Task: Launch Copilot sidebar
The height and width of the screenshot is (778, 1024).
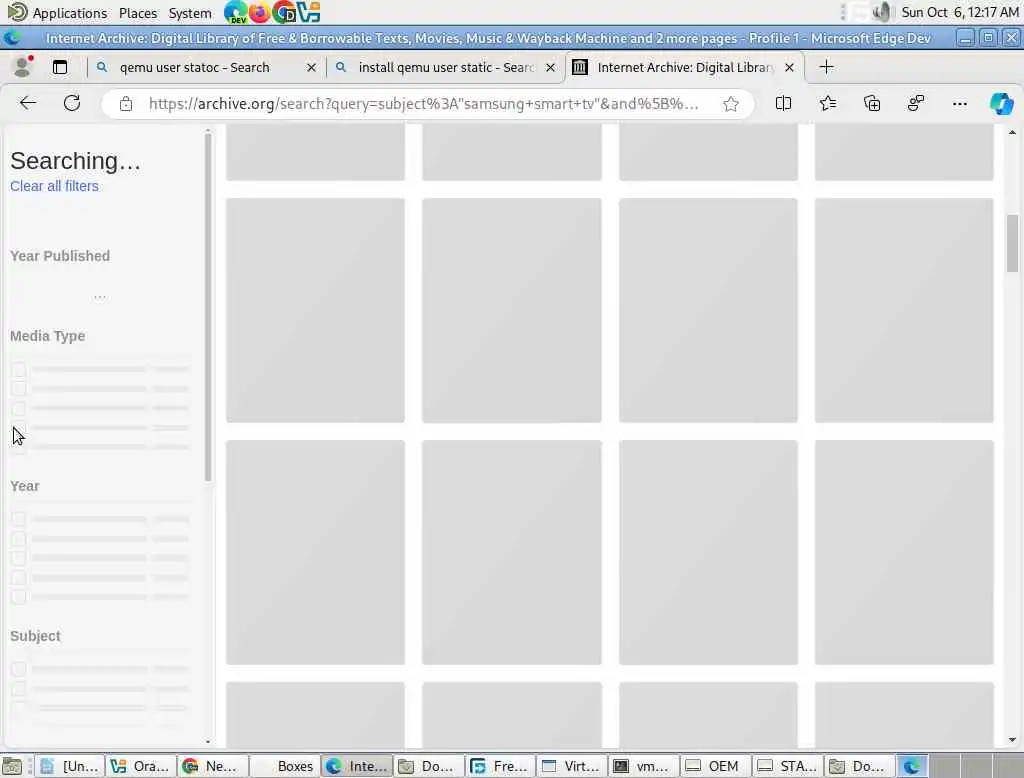Action: tap(1001, 103)
